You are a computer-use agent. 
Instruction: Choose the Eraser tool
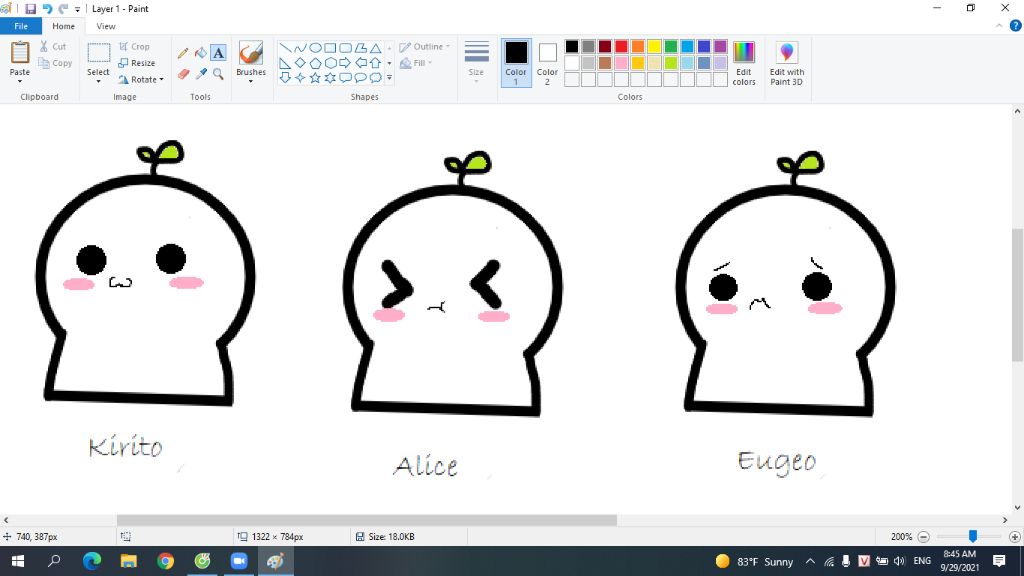tap(183, 74)
